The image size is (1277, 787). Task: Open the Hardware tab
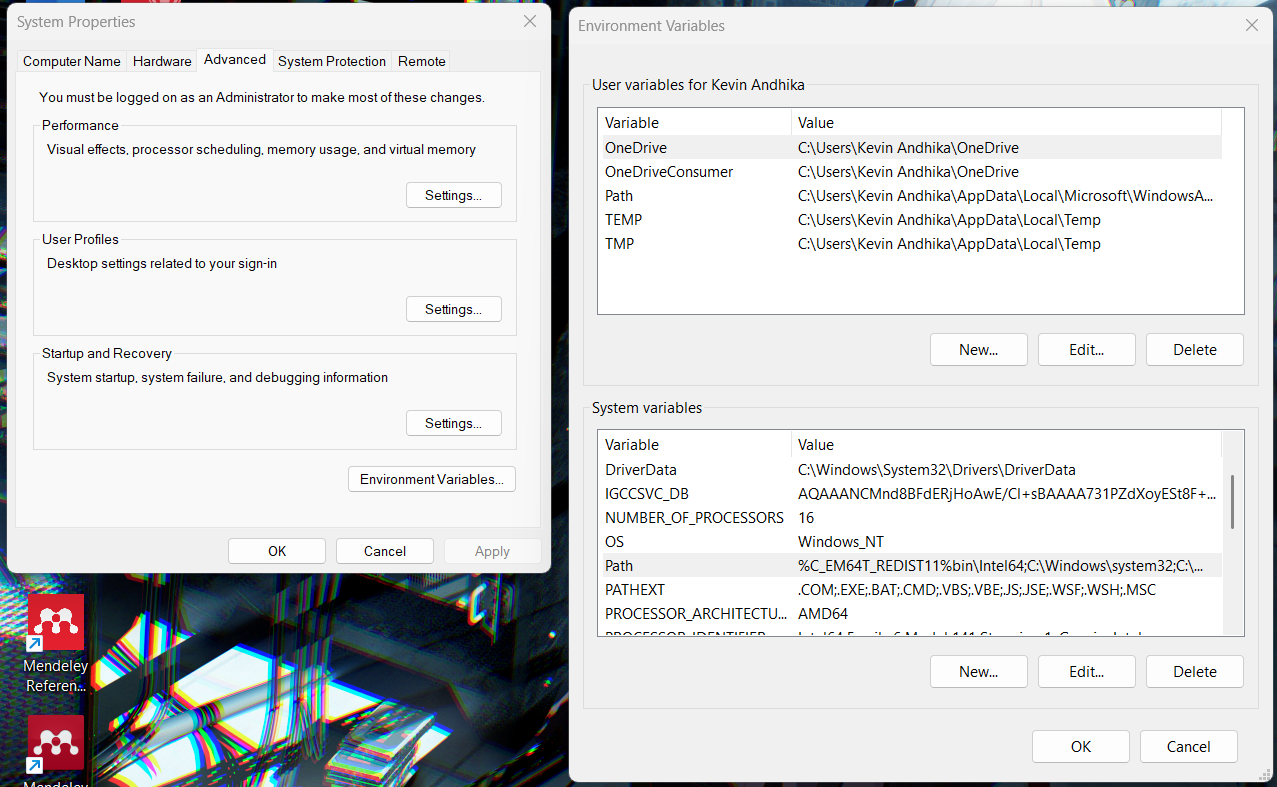click(x=162, y=61)
